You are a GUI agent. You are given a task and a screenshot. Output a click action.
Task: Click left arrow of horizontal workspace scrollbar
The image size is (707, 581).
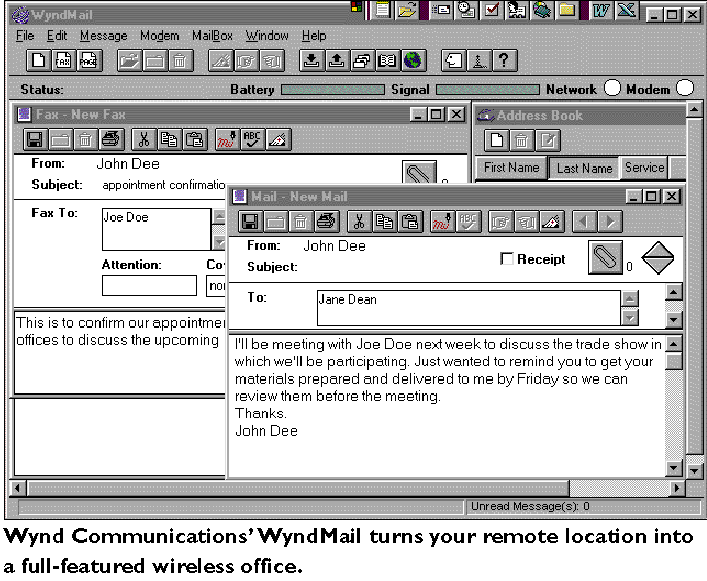(18, 488)
